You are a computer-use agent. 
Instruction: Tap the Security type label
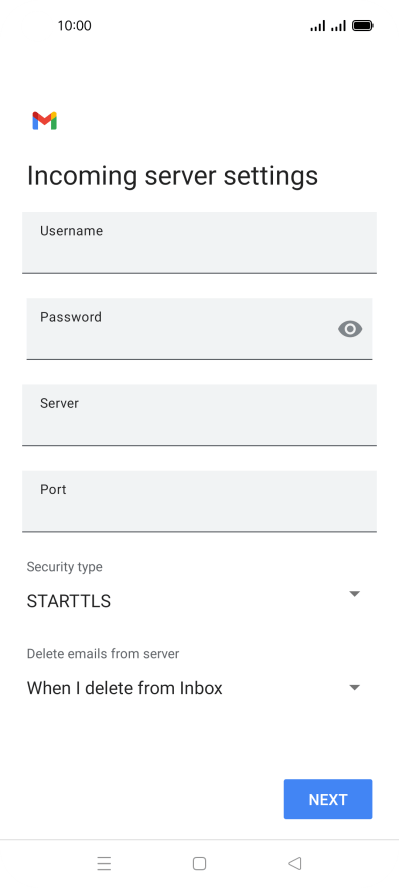(x=65, y=567)
